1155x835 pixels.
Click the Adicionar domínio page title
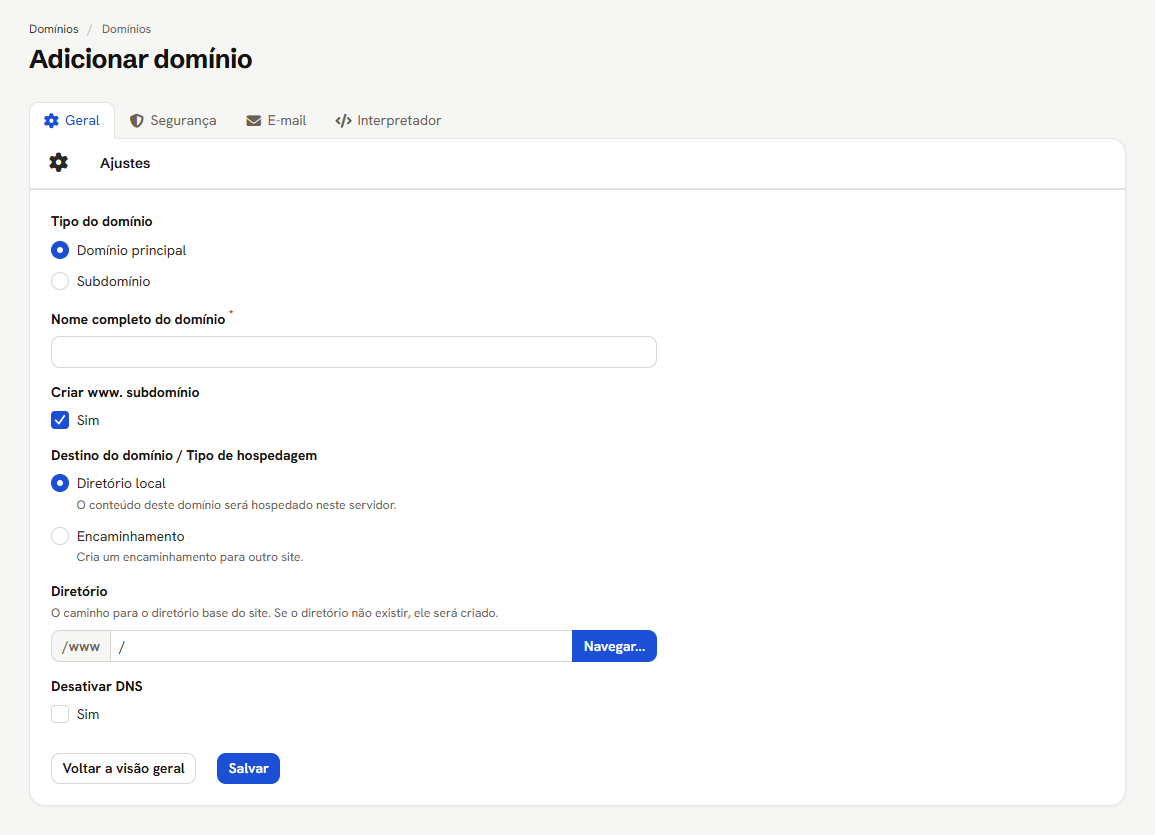point(141,59)
